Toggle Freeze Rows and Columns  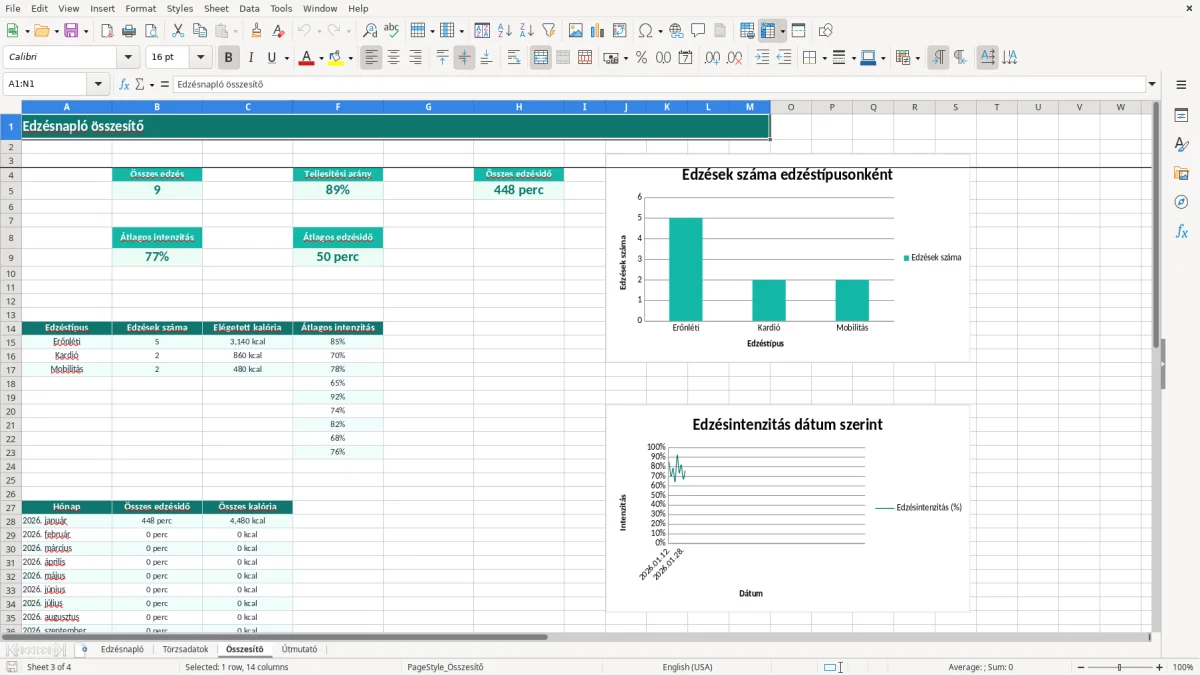pos(767,31)
